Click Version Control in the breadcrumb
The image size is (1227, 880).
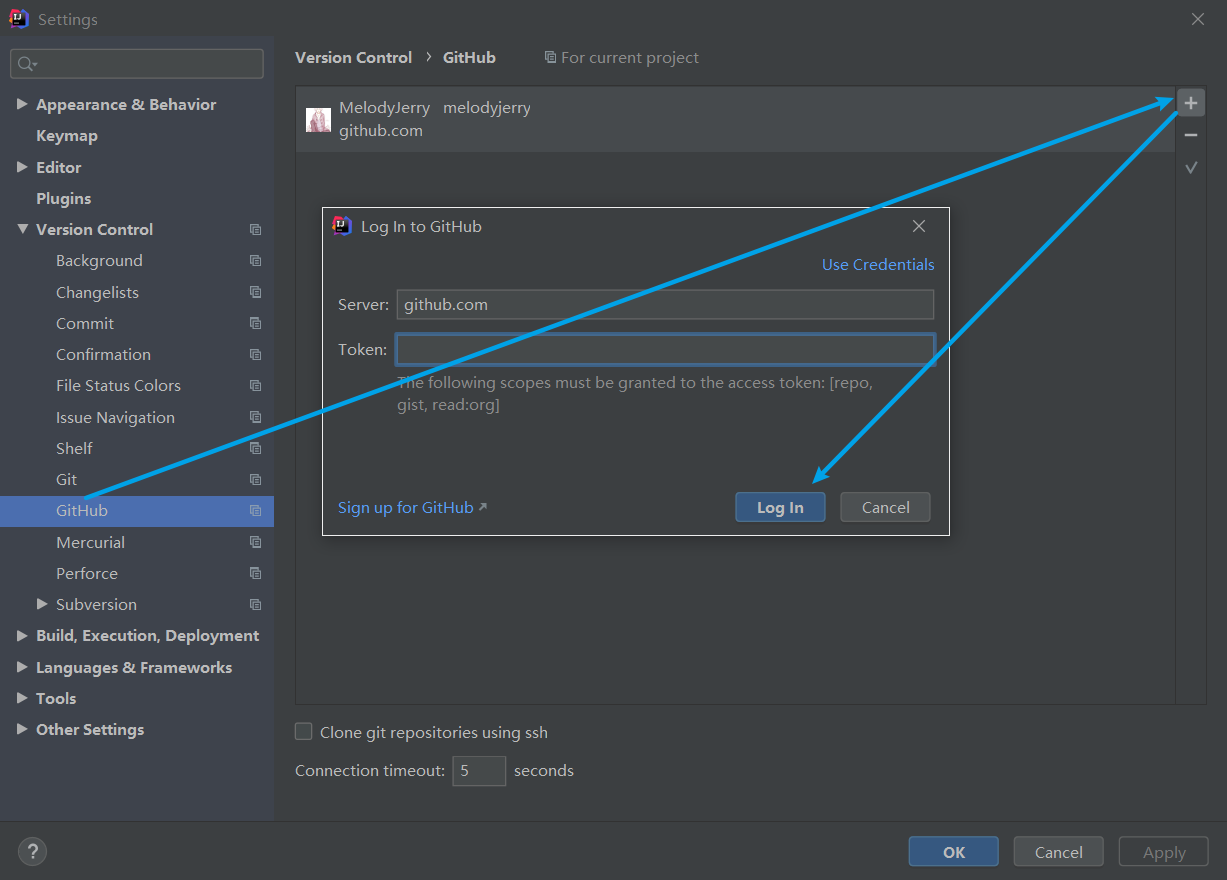(x=353, y=58)
